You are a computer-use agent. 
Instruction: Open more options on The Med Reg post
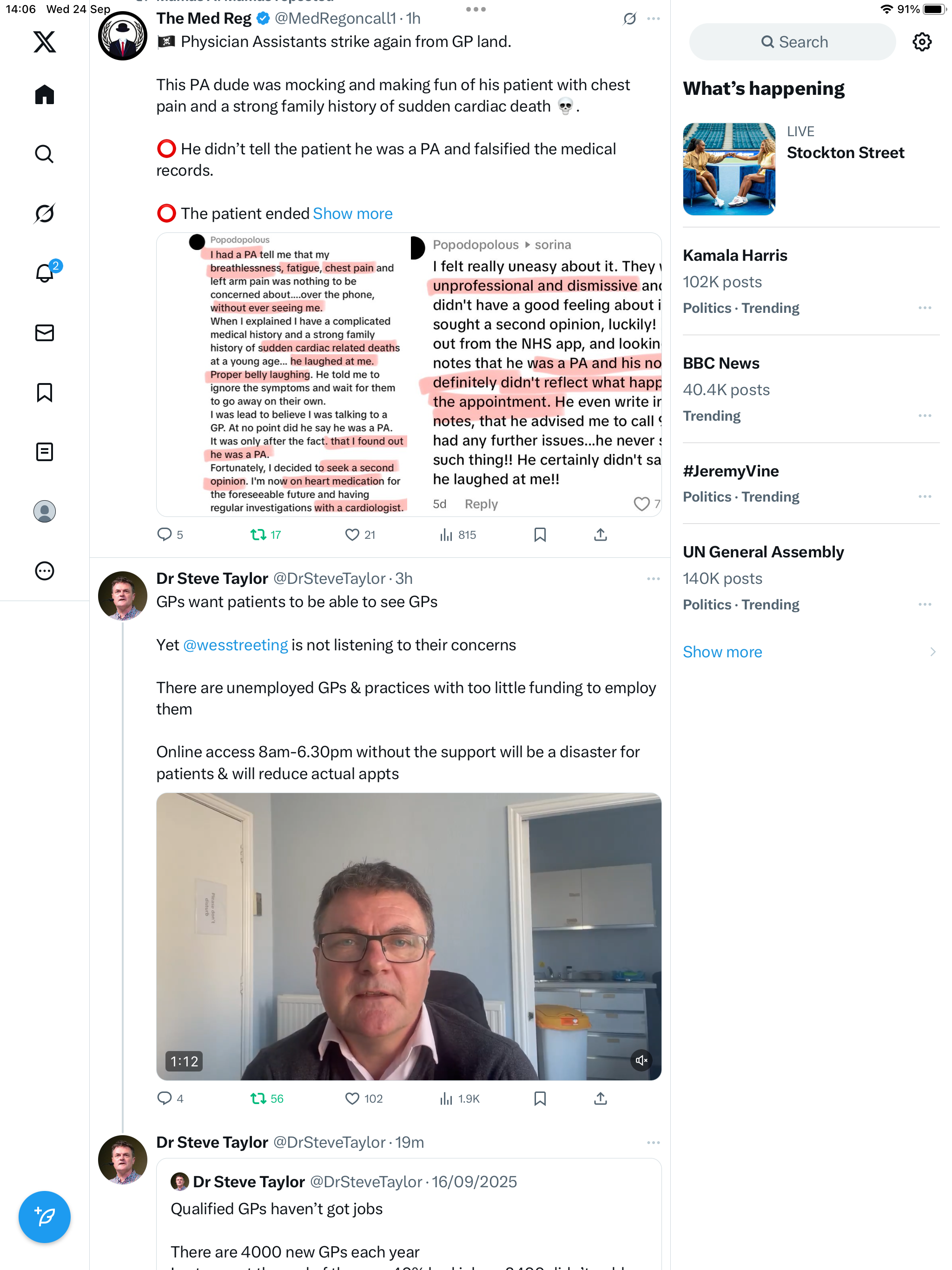pyautogui.click(x=653, y=19)
